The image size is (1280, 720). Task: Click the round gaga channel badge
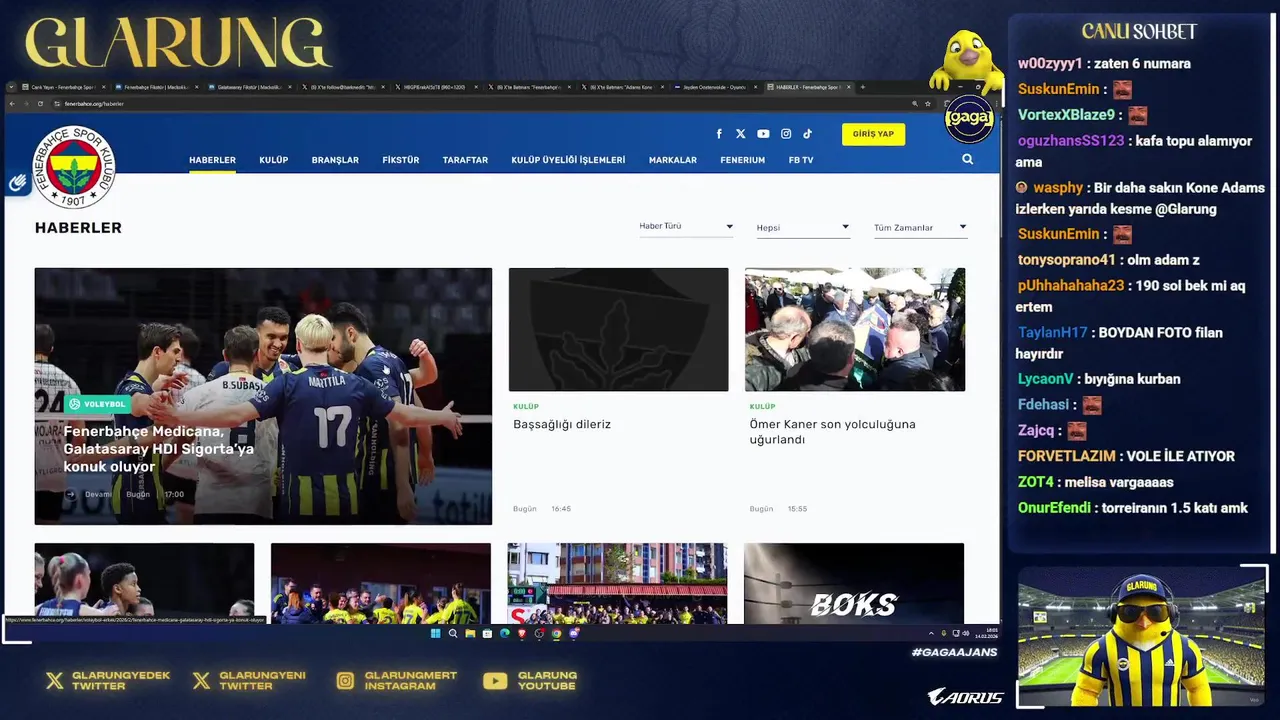pos(969,119)
